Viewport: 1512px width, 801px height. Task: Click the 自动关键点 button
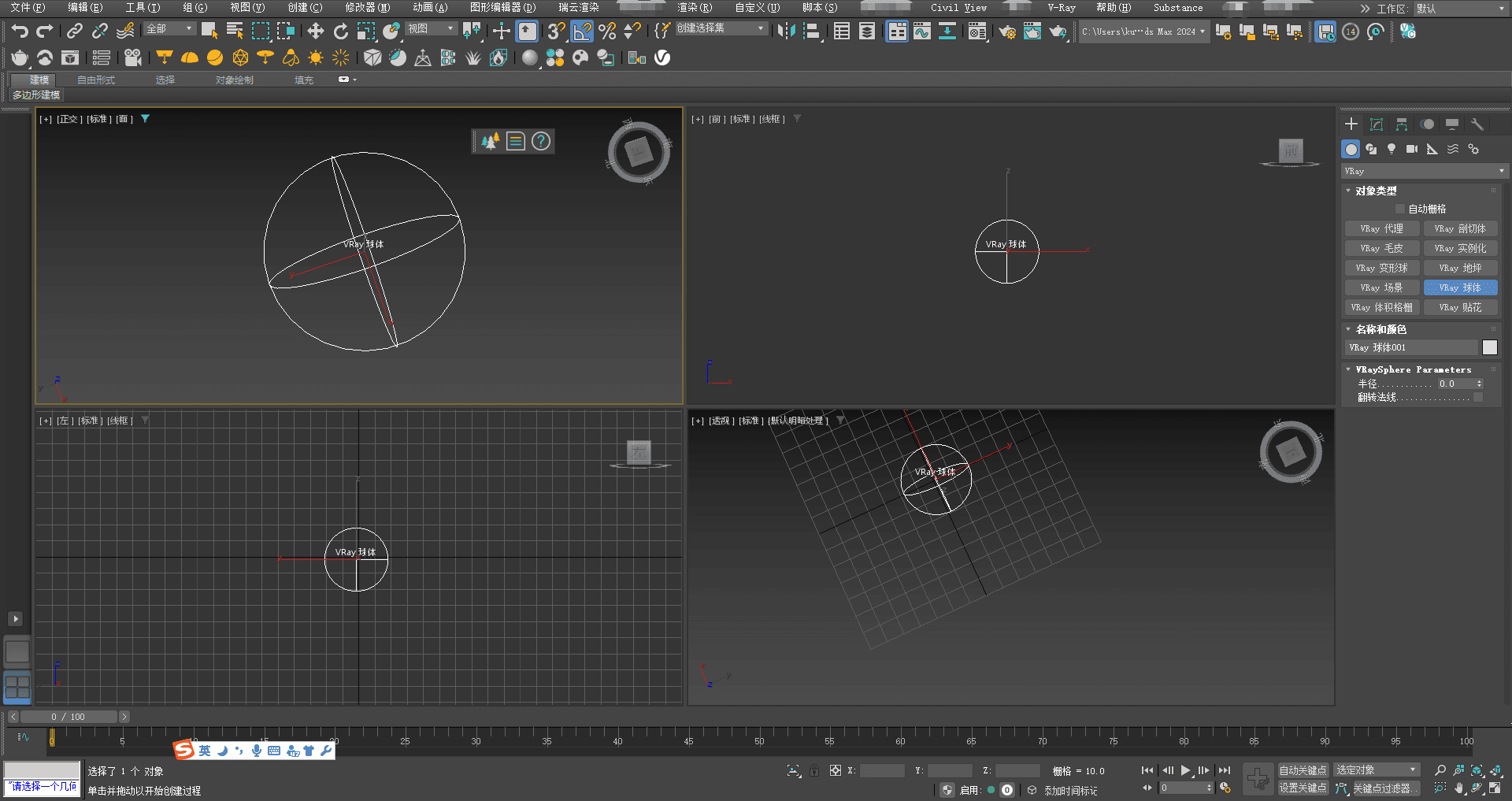[x=1303, y=770]
